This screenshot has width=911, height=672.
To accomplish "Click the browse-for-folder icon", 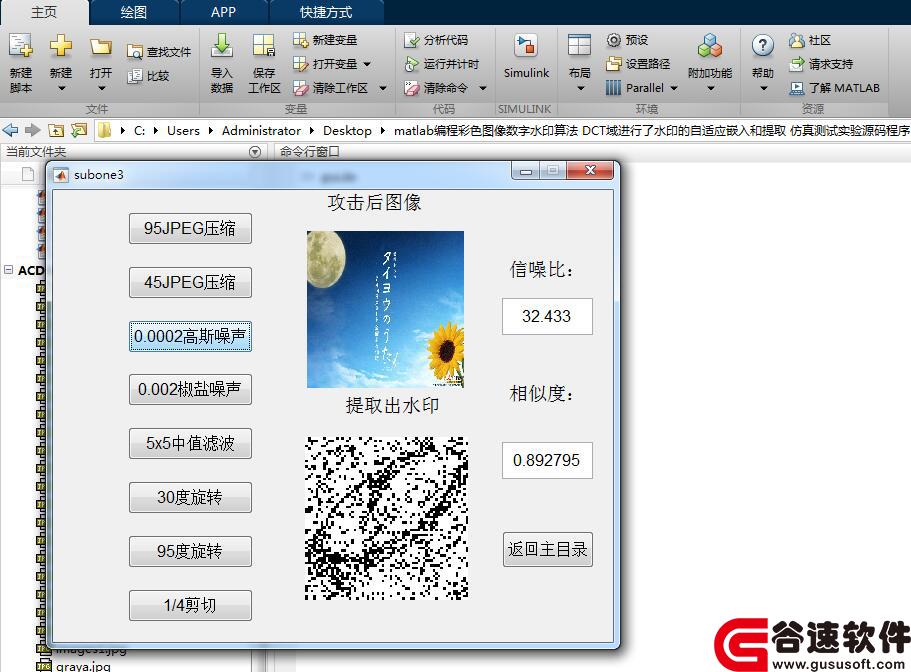I will click(x=78, y=130).
